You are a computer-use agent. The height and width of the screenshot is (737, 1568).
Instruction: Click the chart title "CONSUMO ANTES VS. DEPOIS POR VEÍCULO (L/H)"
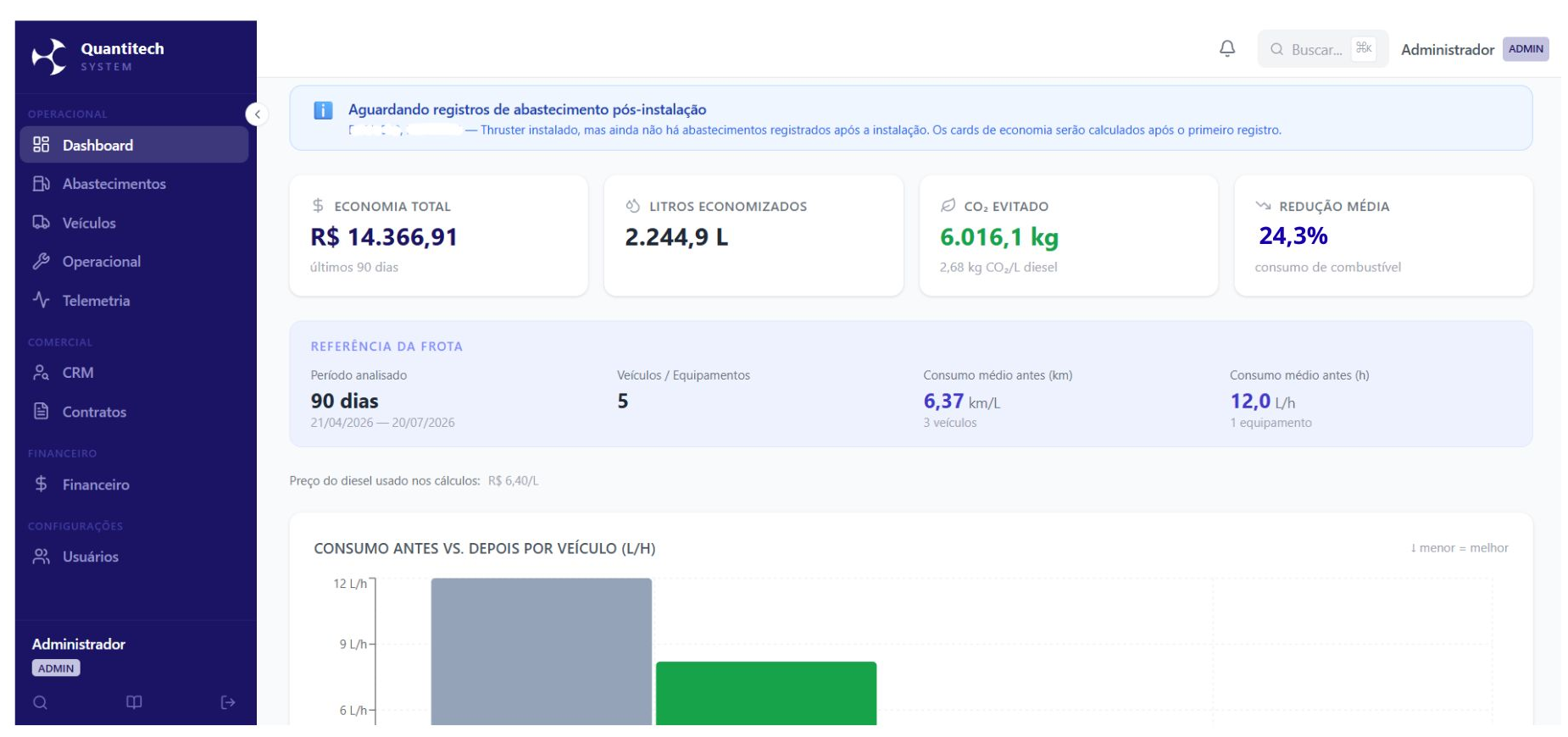coord(485,548)
